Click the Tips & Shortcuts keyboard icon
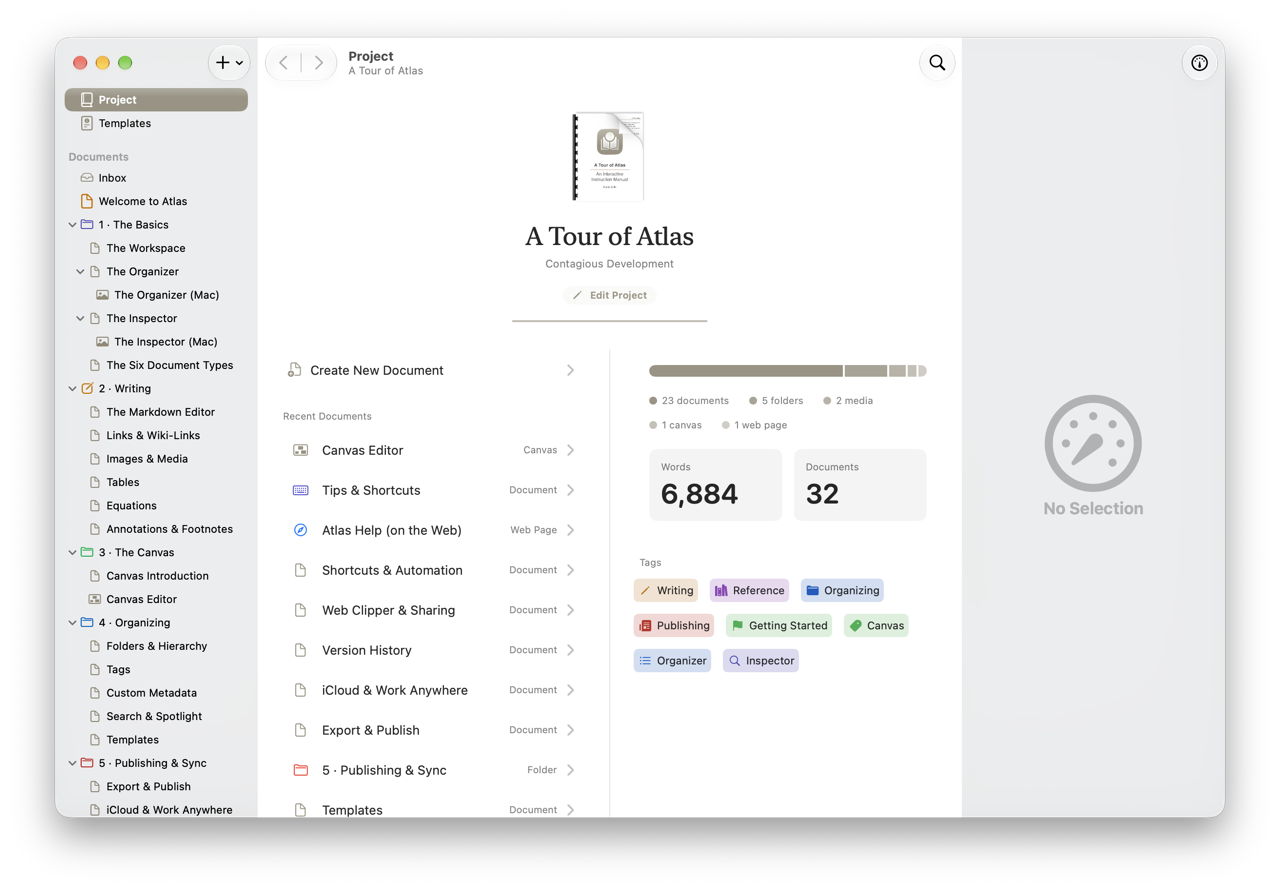This screenshot has height=890, width=1280. pos(300,490)
